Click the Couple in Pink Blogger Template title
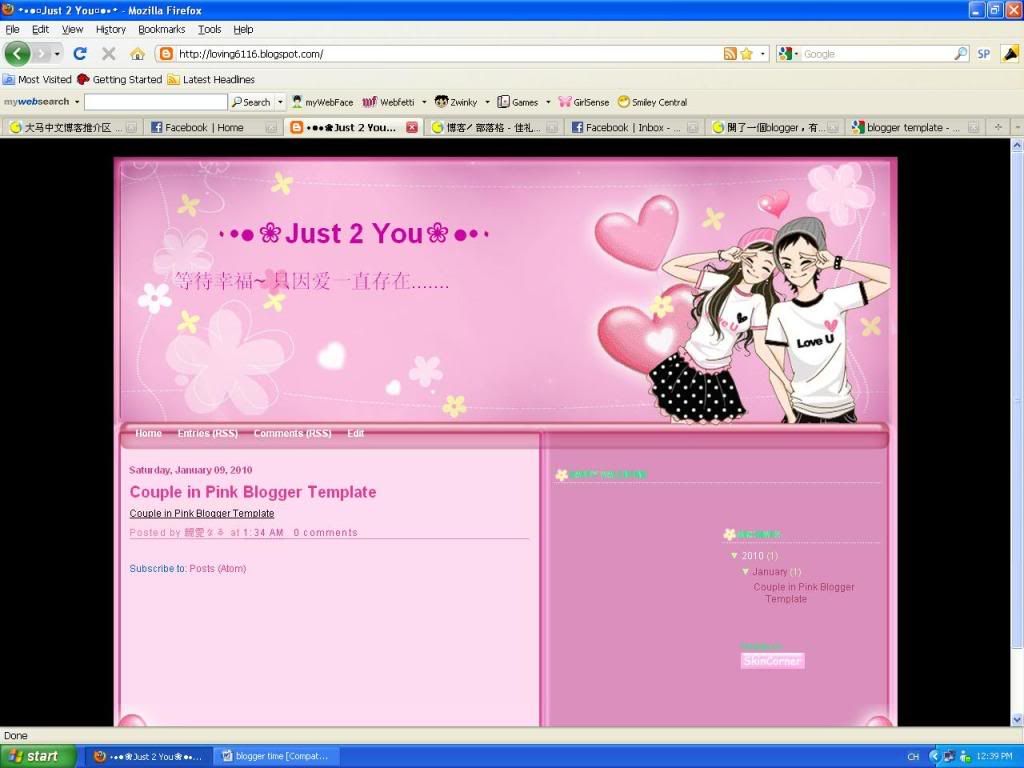 pos(253,492)
